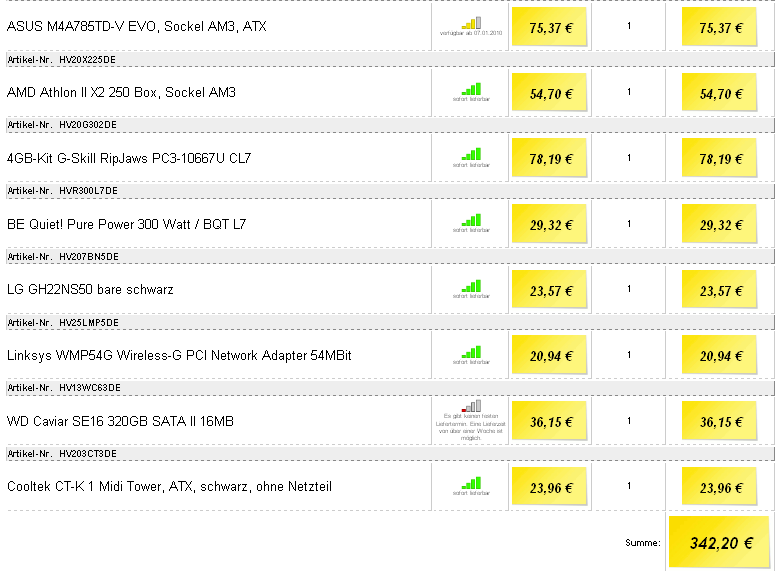Open Cooltek CT-K 1 Midi Tower product

point(169,486)
